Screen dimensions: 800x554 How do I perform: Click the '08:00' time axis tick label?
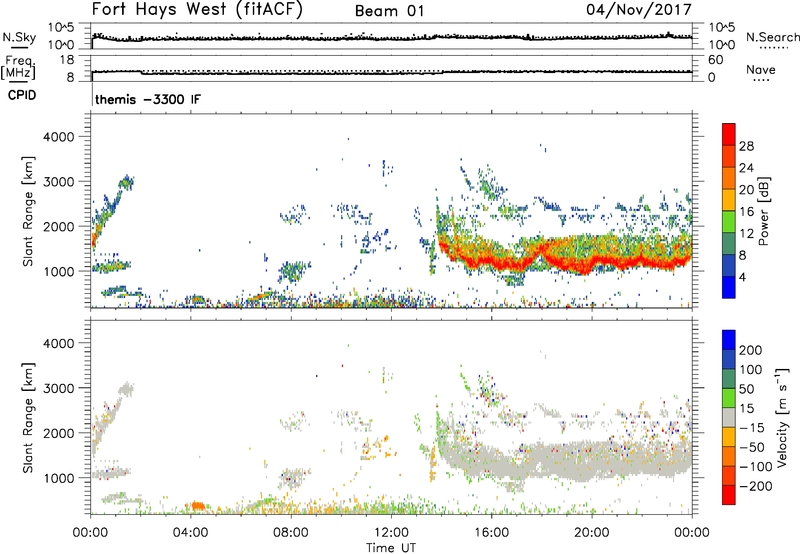tap(291, 533)
